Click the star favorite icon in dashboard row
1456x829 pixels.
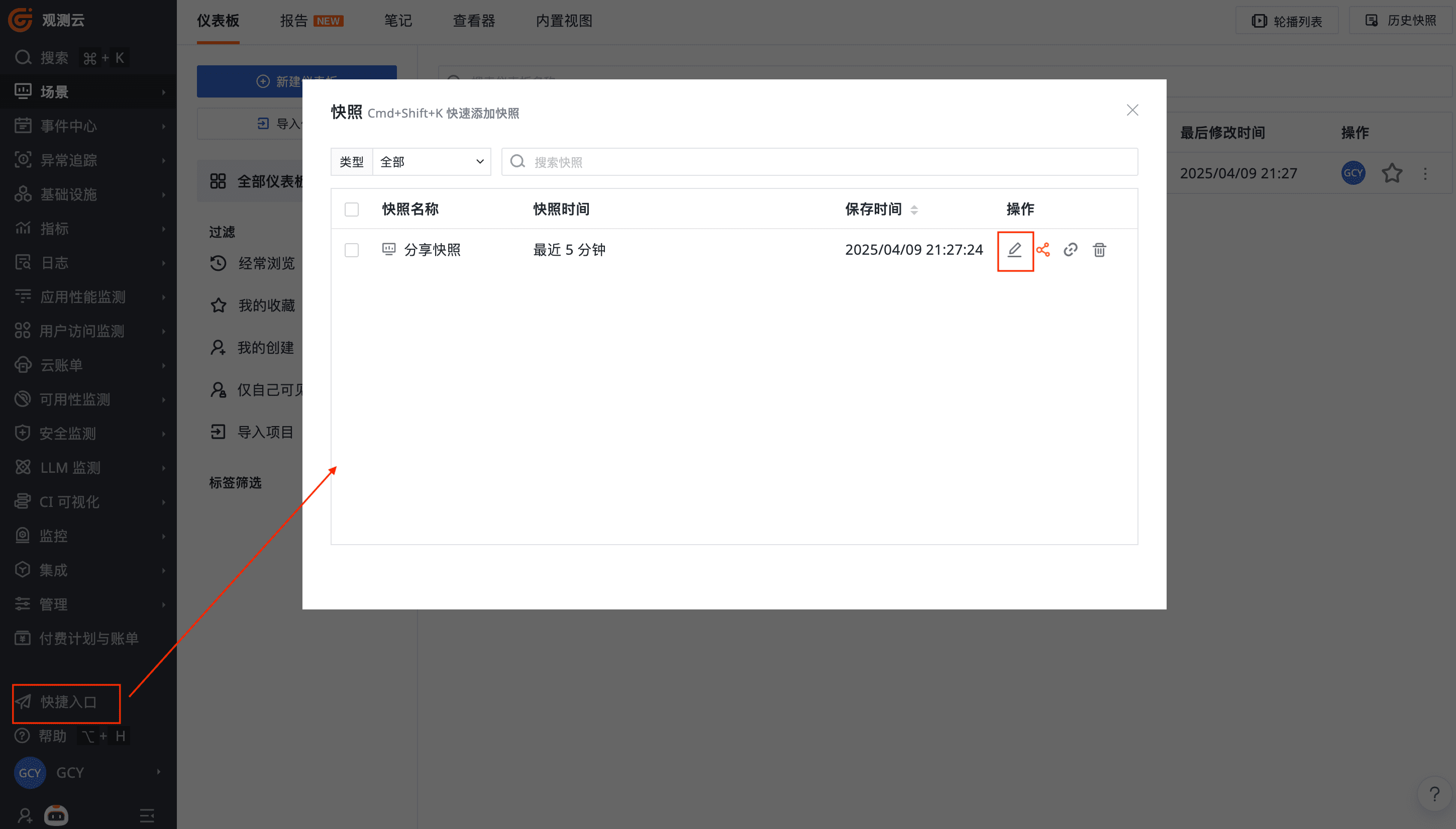click(1392, 173)
